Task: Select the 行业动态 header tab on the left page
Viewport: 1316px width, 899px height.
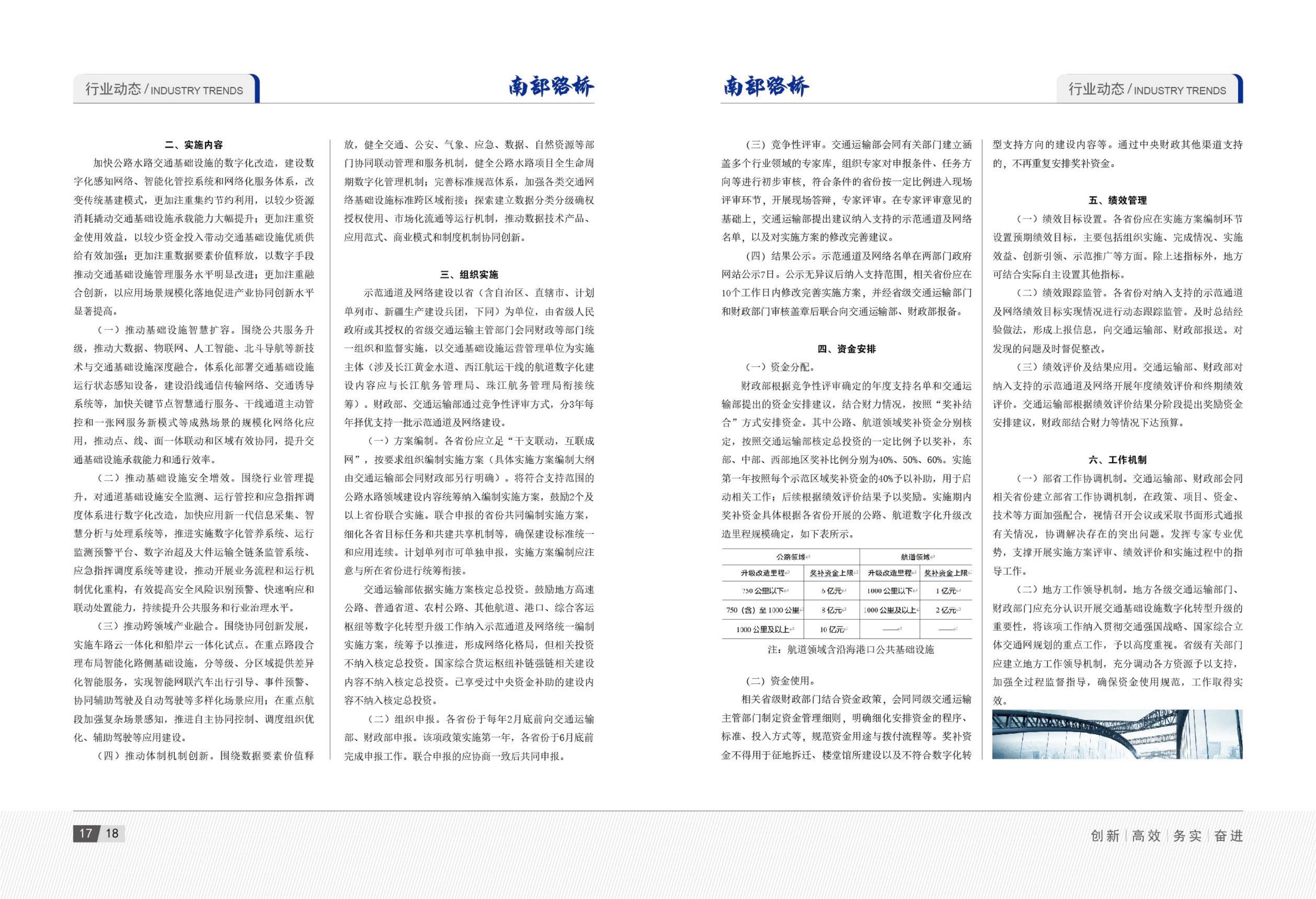Action: tap(166, 89)
